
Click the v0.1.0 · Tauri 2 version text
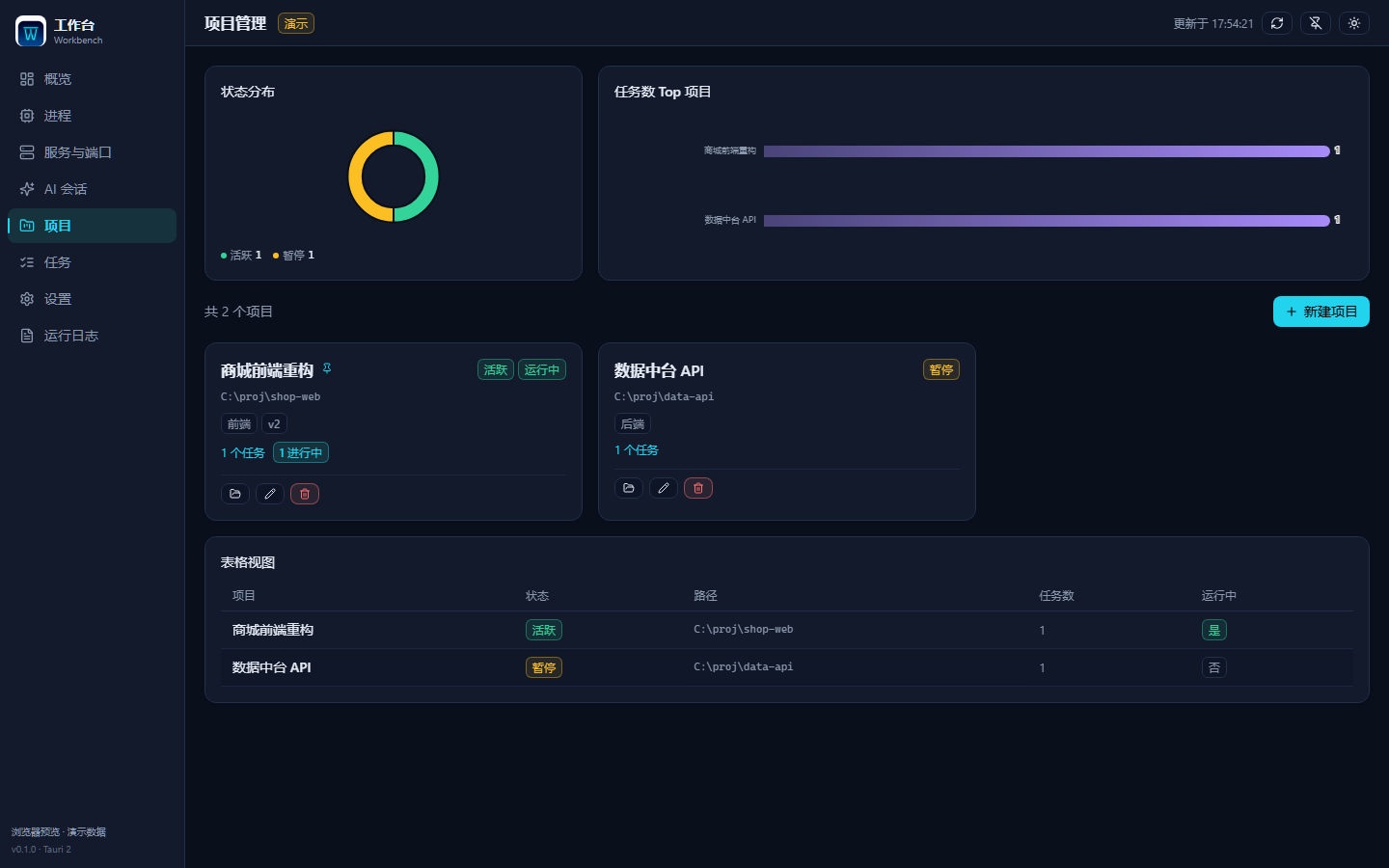pos(41,850)
